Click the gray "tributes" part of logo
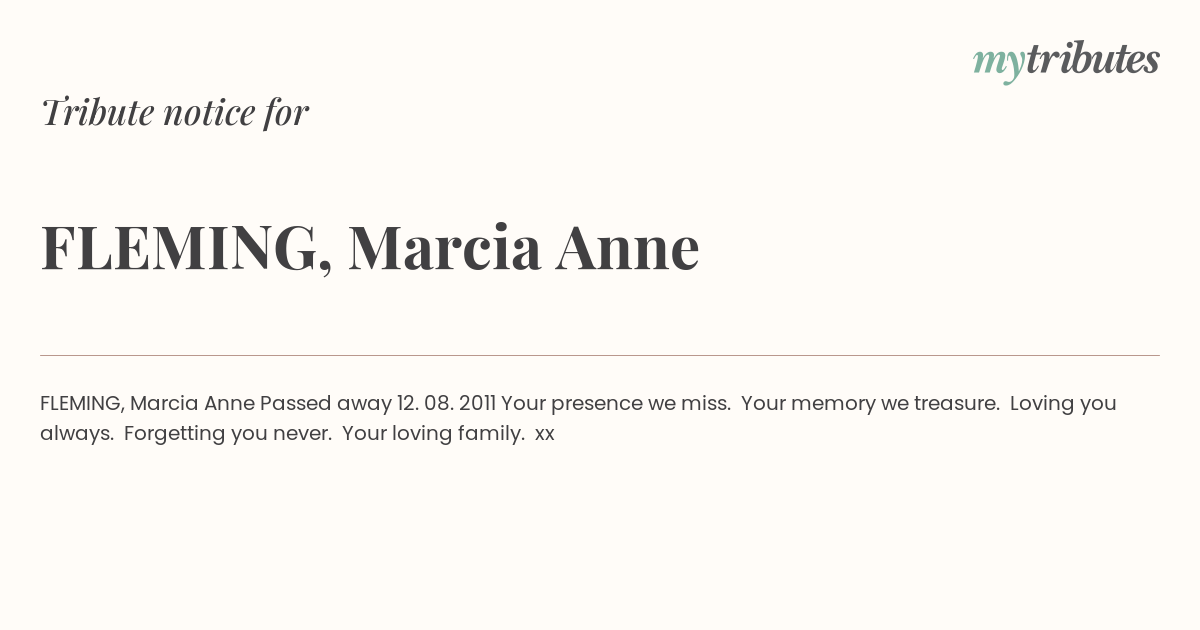 [1093, 60]
